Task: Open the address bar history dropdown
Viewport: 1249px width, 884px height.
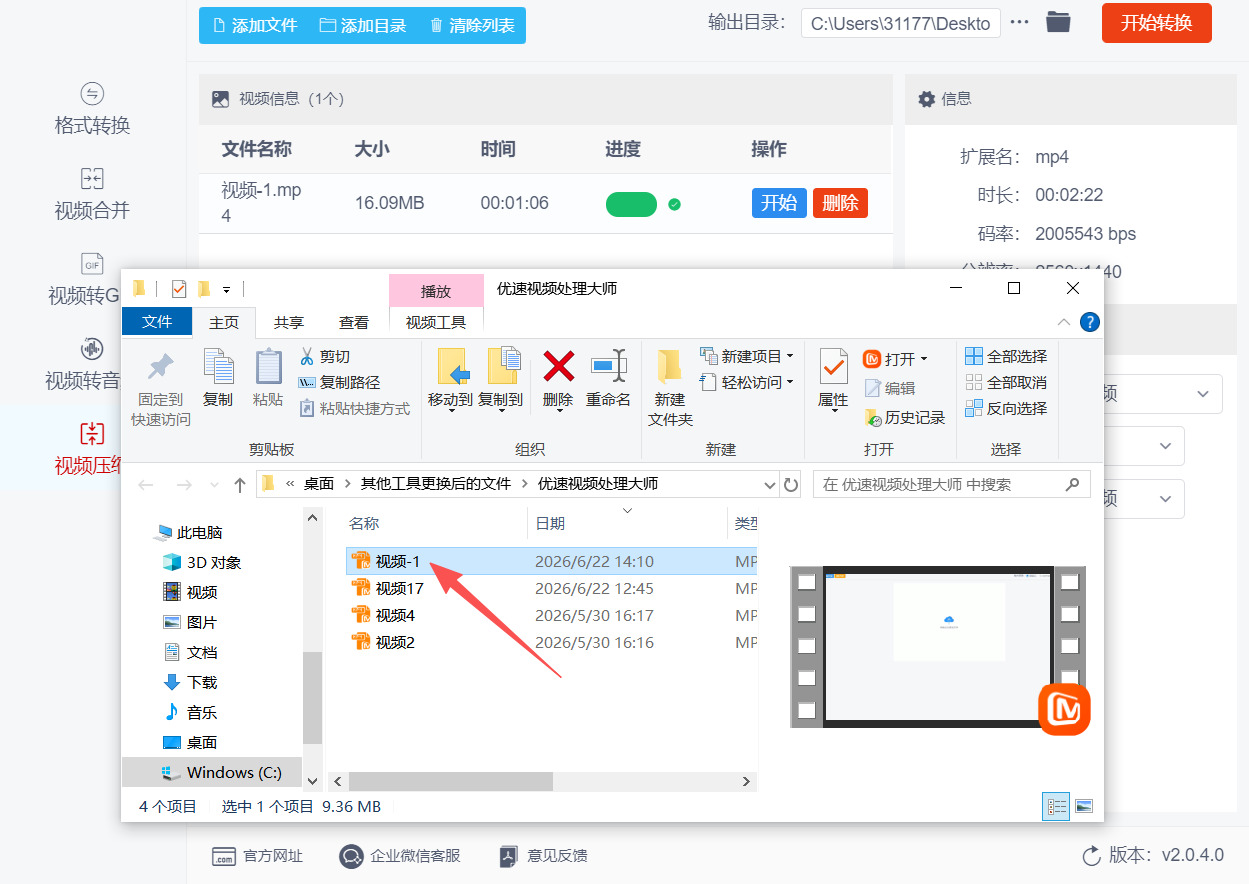Action: tap(770, 484)
